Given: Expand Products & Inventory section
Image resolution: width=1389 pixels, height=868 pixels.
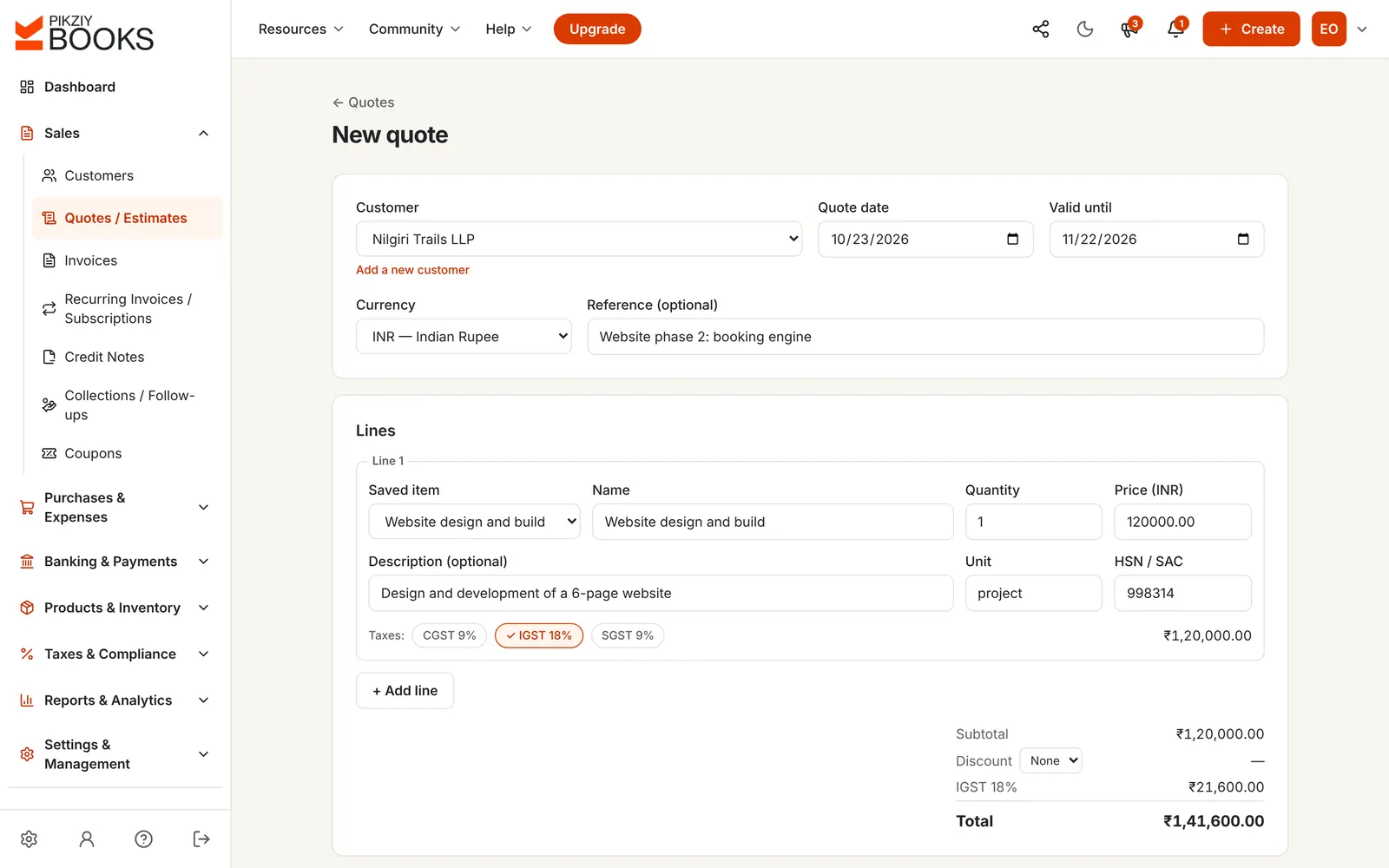Looking at the screenshot, I should (x=115, y=608).
